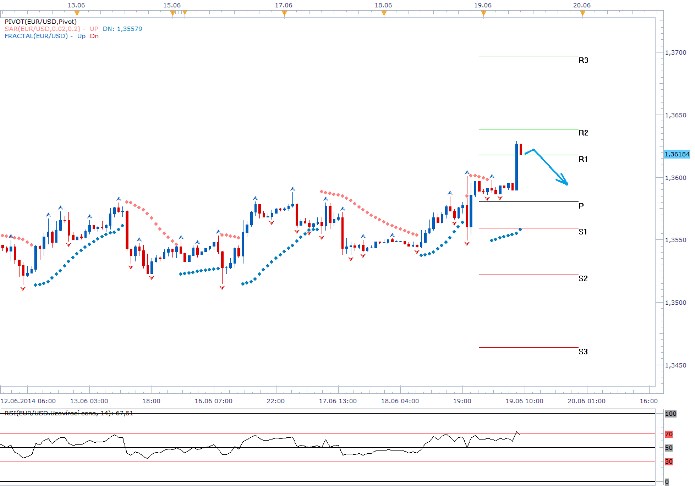This screenshot has width=695, height=486.
Task: Click the RSI 100 level label
Action: pyautogui.click(x=671, y=413)
